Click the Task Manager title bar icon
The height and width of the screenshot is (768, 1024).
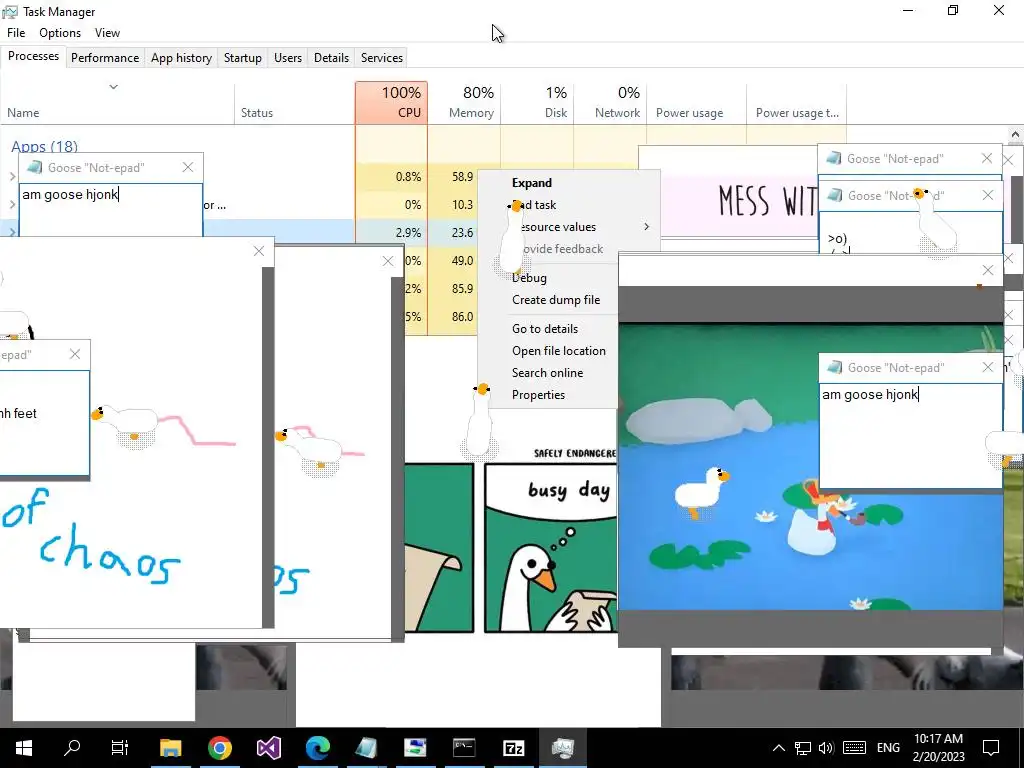(x=10, y=12)
